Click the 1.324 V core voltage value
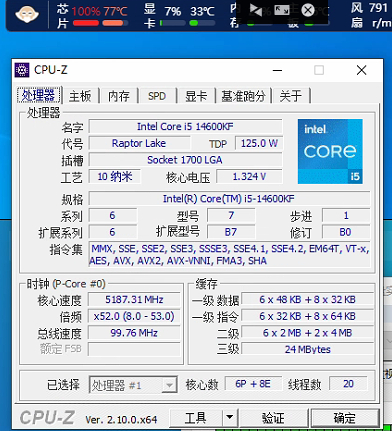 pos(249,176)
